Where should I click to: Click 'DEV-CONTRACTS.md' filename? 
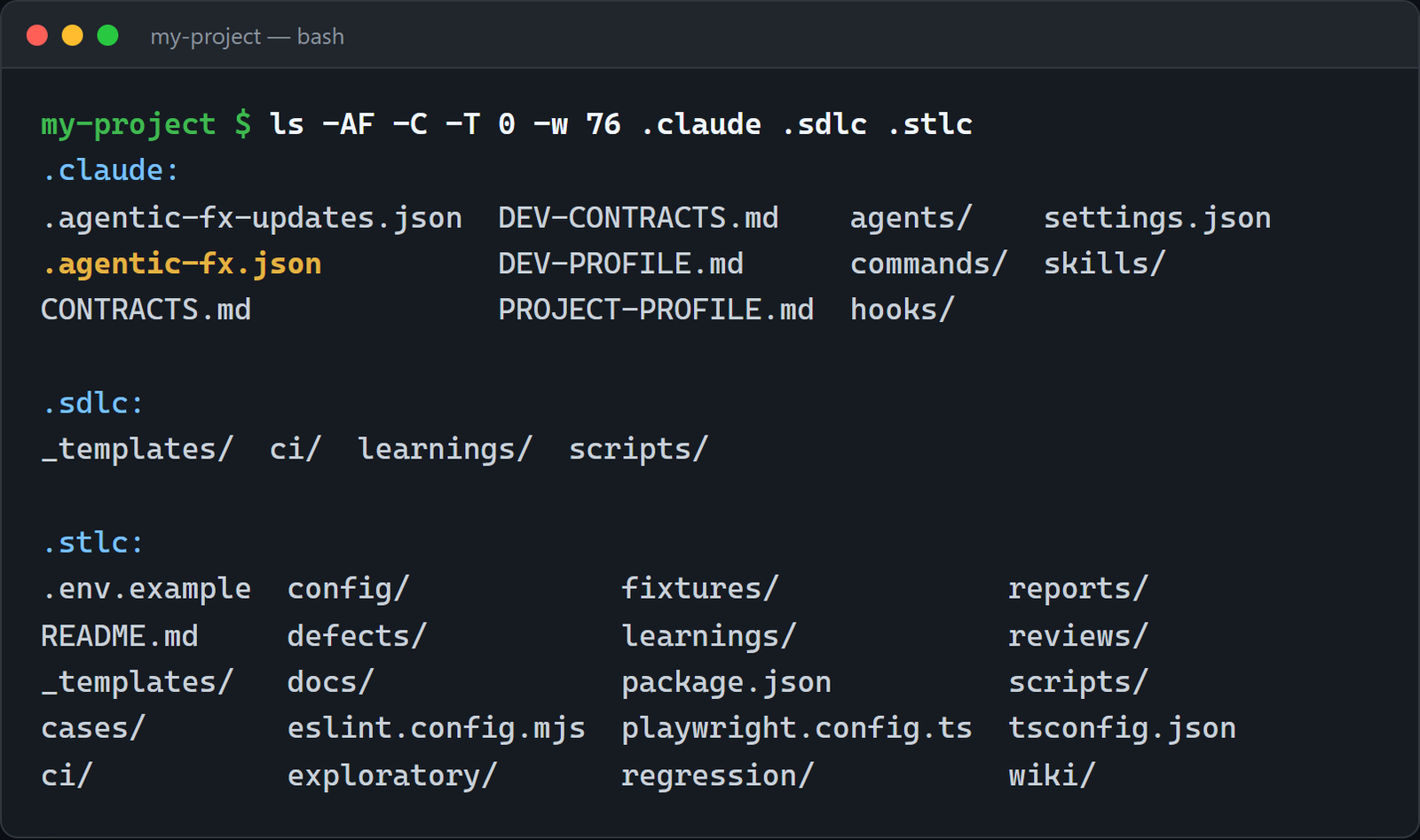pyautogui.click(x=638, y=218)
